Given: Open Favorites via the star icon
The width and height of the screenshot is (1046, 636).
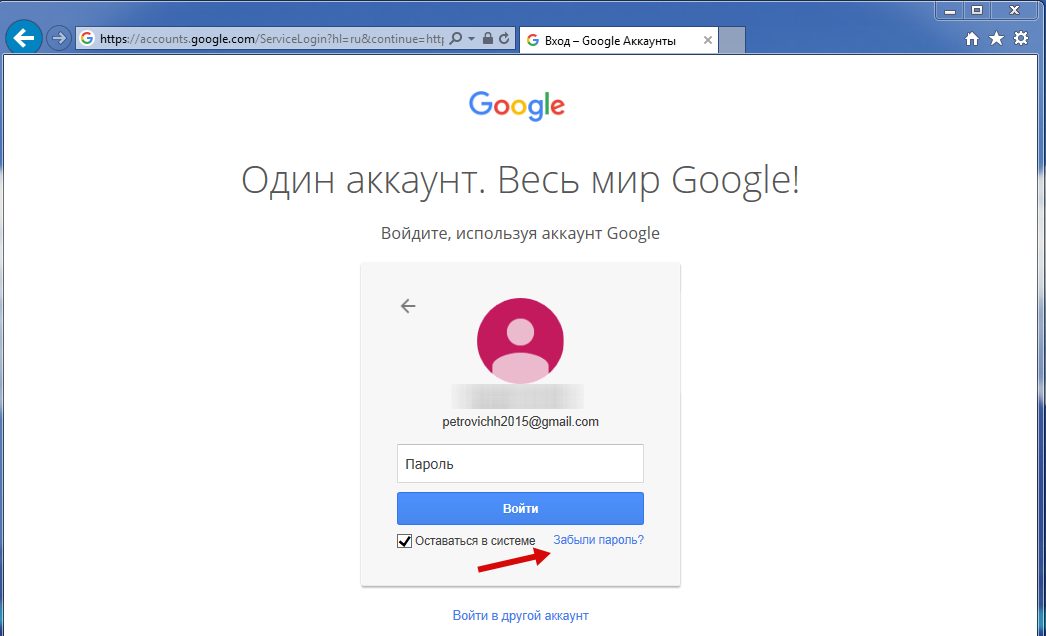Looking at the screenshot, I should (996, 39).
